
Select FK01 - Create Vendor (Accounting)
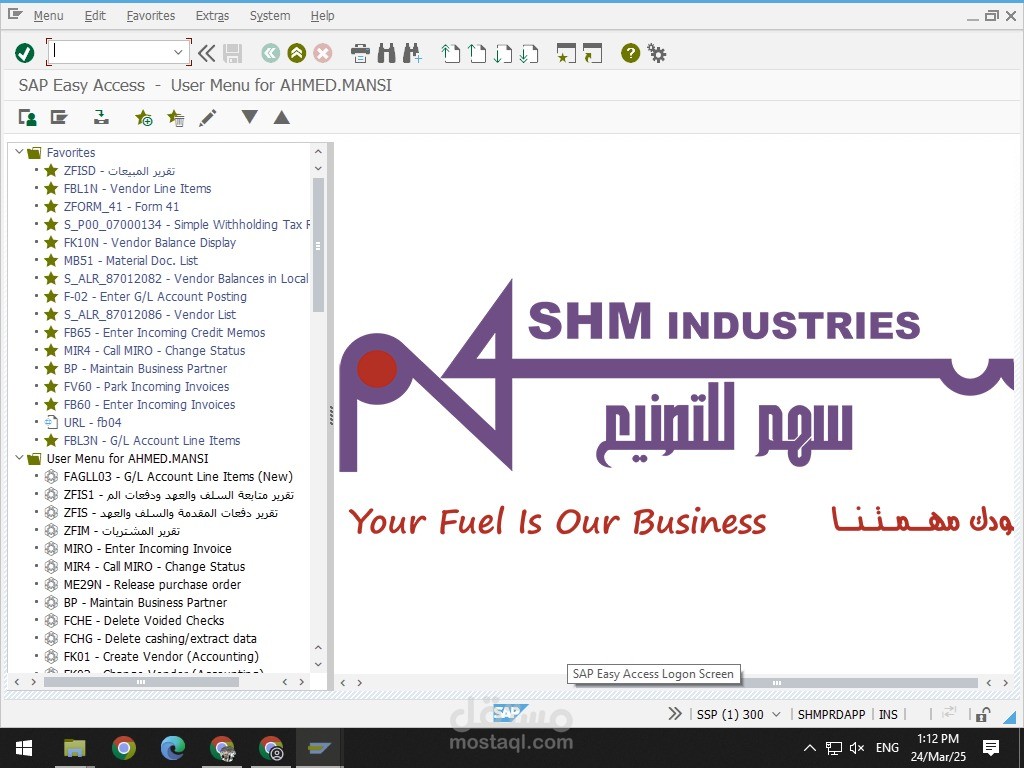pos(161,656)
